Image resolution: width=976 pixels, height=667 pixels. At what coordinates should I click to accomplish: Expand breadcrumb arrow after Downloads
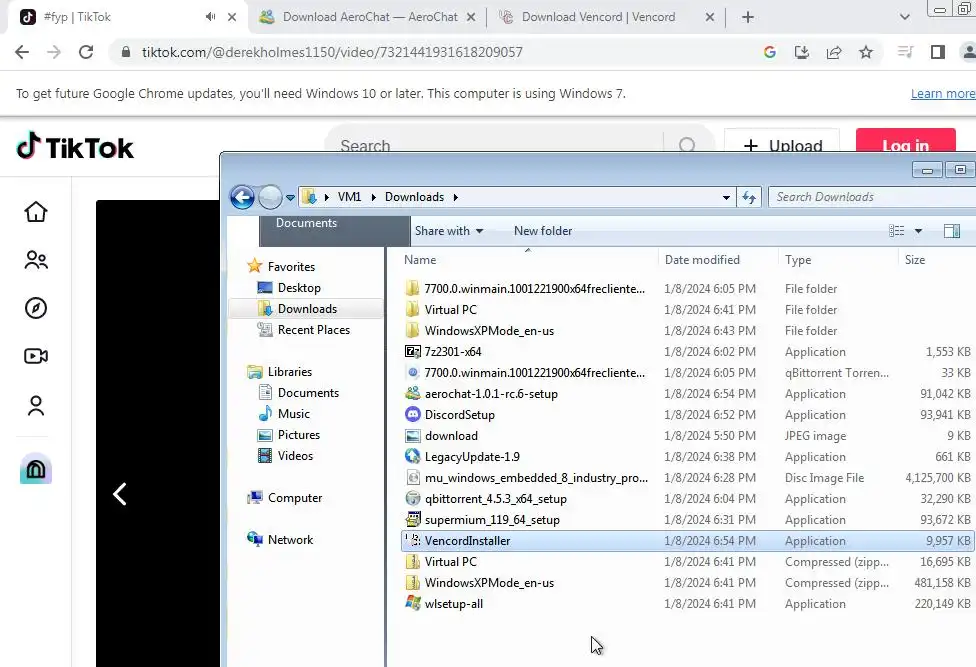coord(456,197)
